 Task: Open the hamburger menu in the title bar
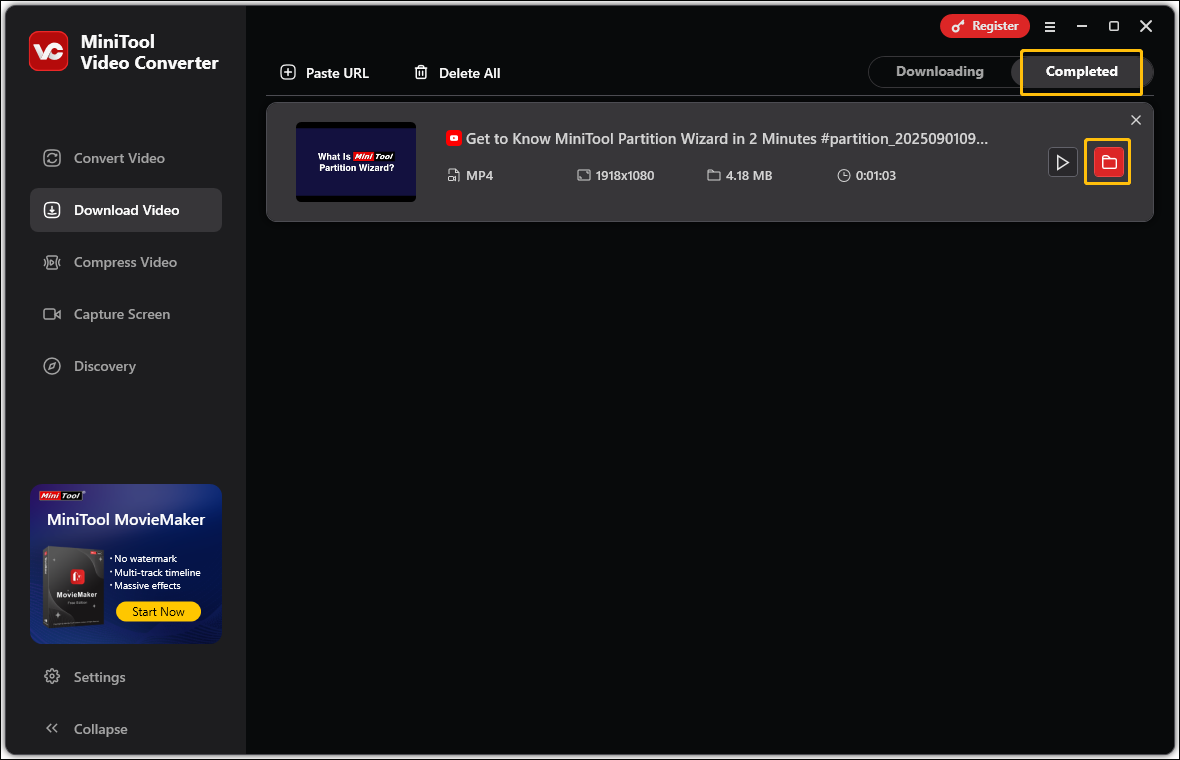click(x=1050, y=27)
